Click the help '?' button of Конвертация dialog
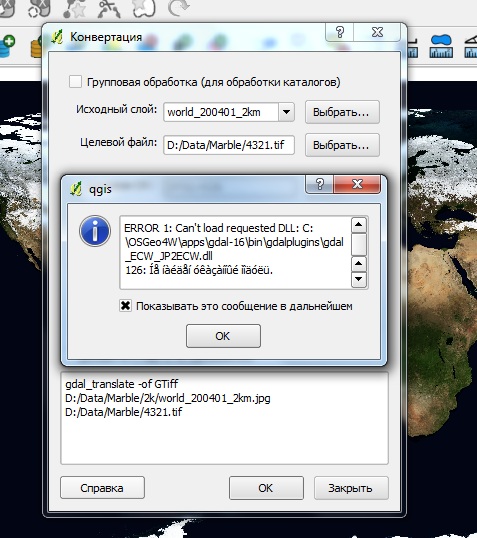477x538 pixels. [339, 32]
